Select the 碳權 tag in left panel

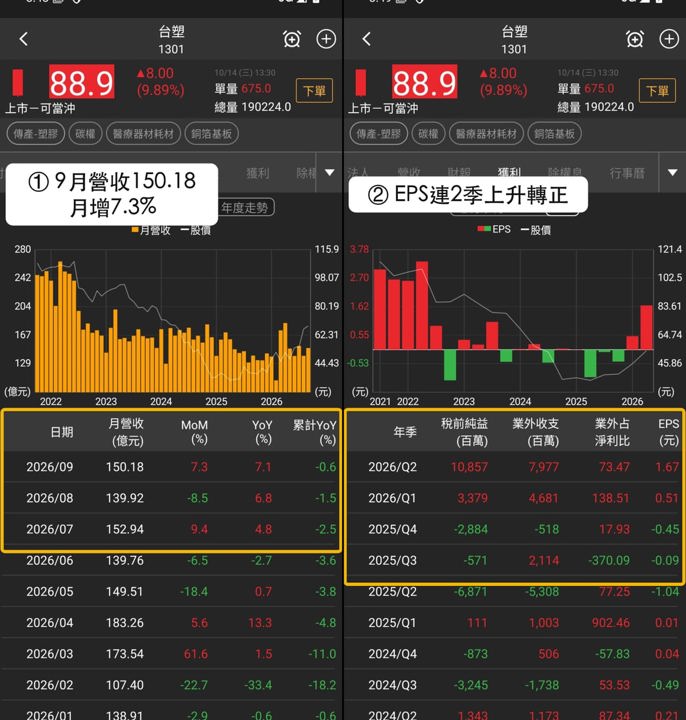point(85,134)
